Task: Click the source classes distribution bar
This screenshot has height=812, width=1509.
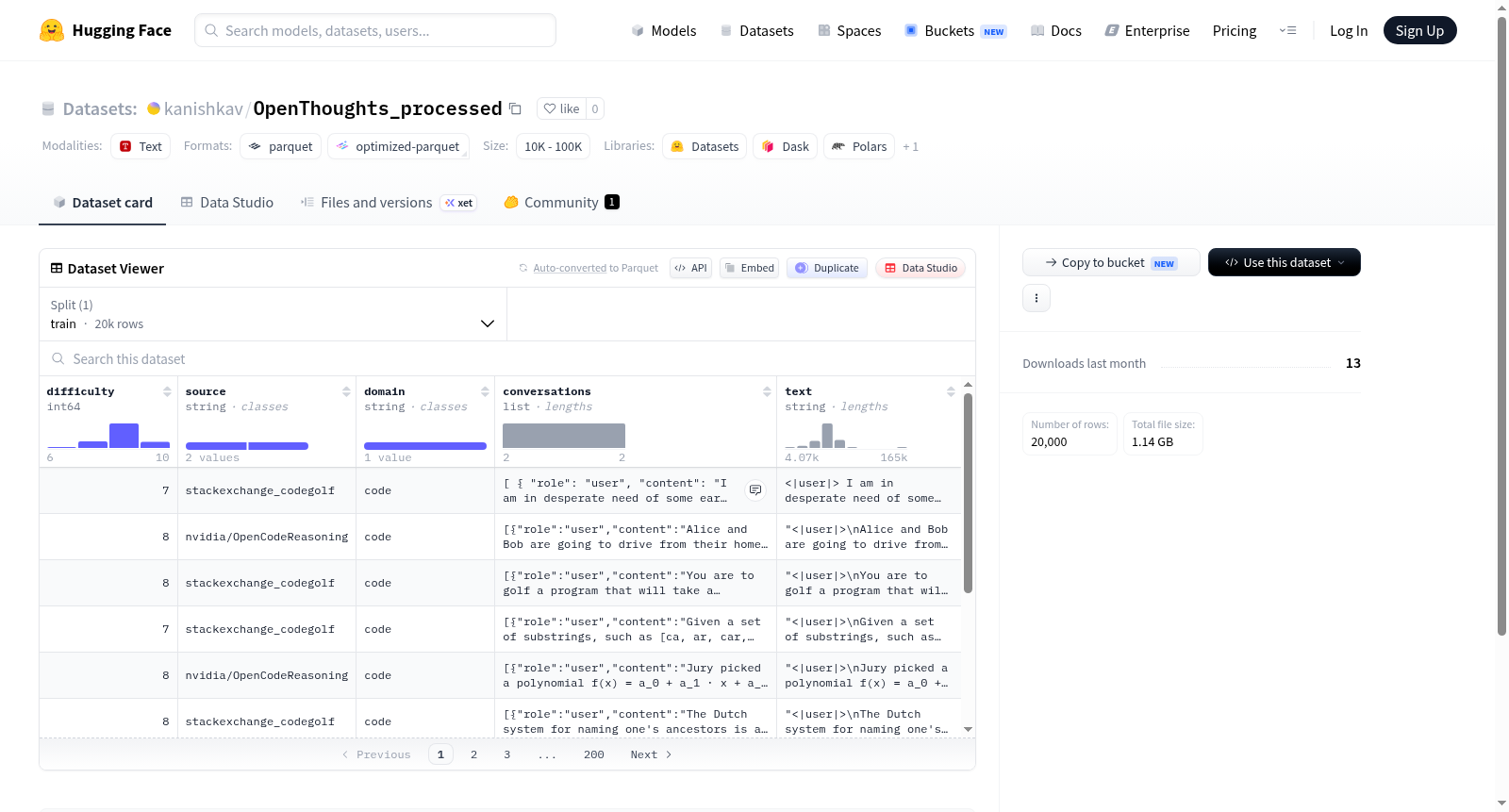Action: 247,445
